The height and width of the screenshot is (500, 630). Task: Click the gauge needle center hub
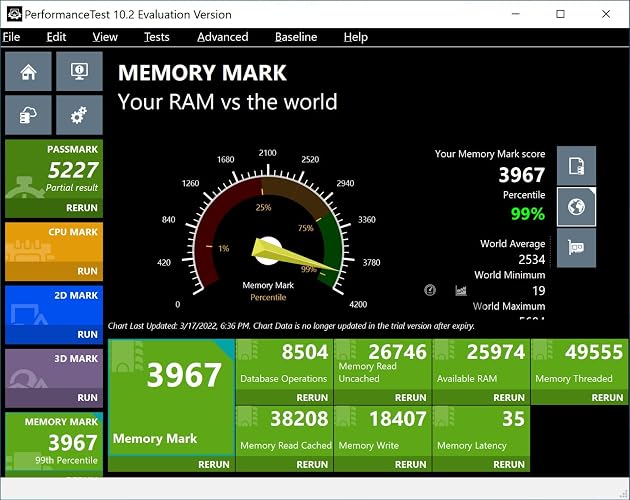pos(268,252)
